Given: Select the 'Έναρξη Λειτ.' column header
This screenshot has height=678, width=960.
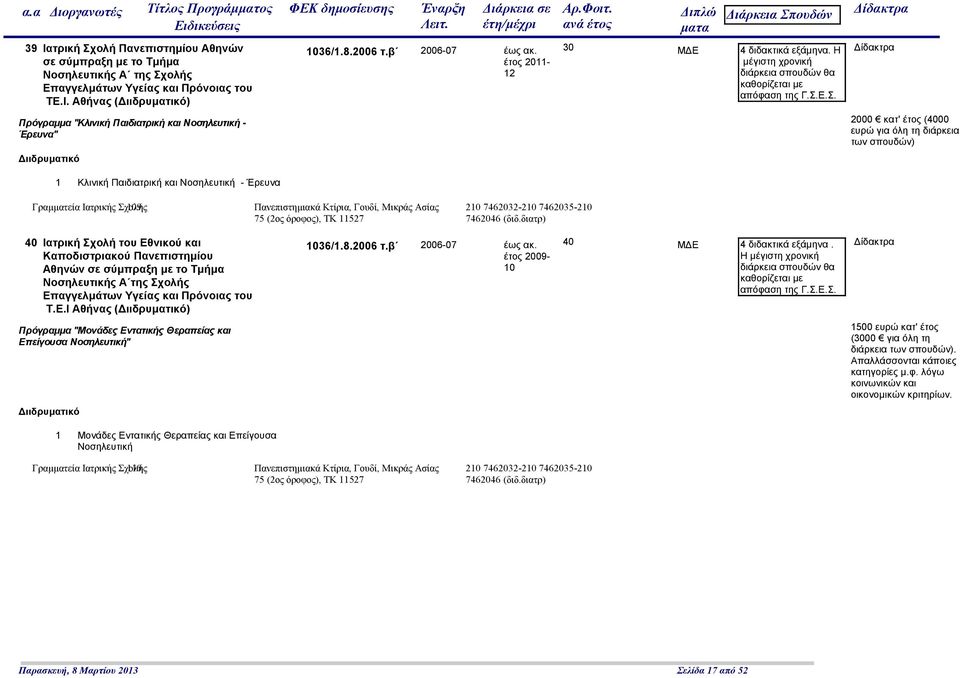Looking at the screenshot, I should coord(443,17).
